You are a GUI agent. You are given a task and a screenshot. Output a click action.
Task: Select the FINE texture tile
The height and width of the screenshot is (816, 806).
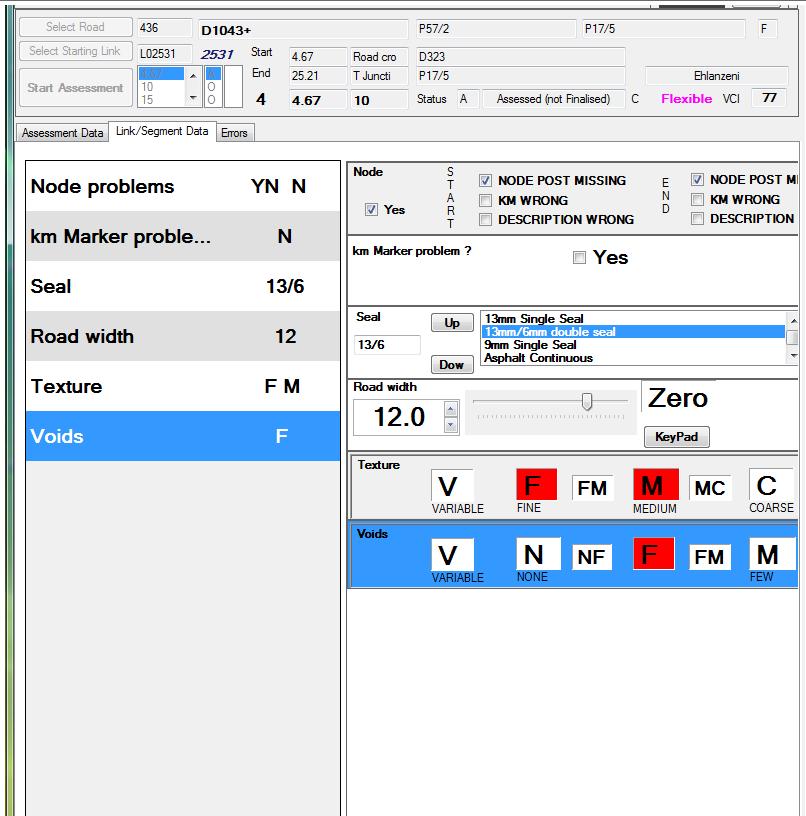[536, 486]
